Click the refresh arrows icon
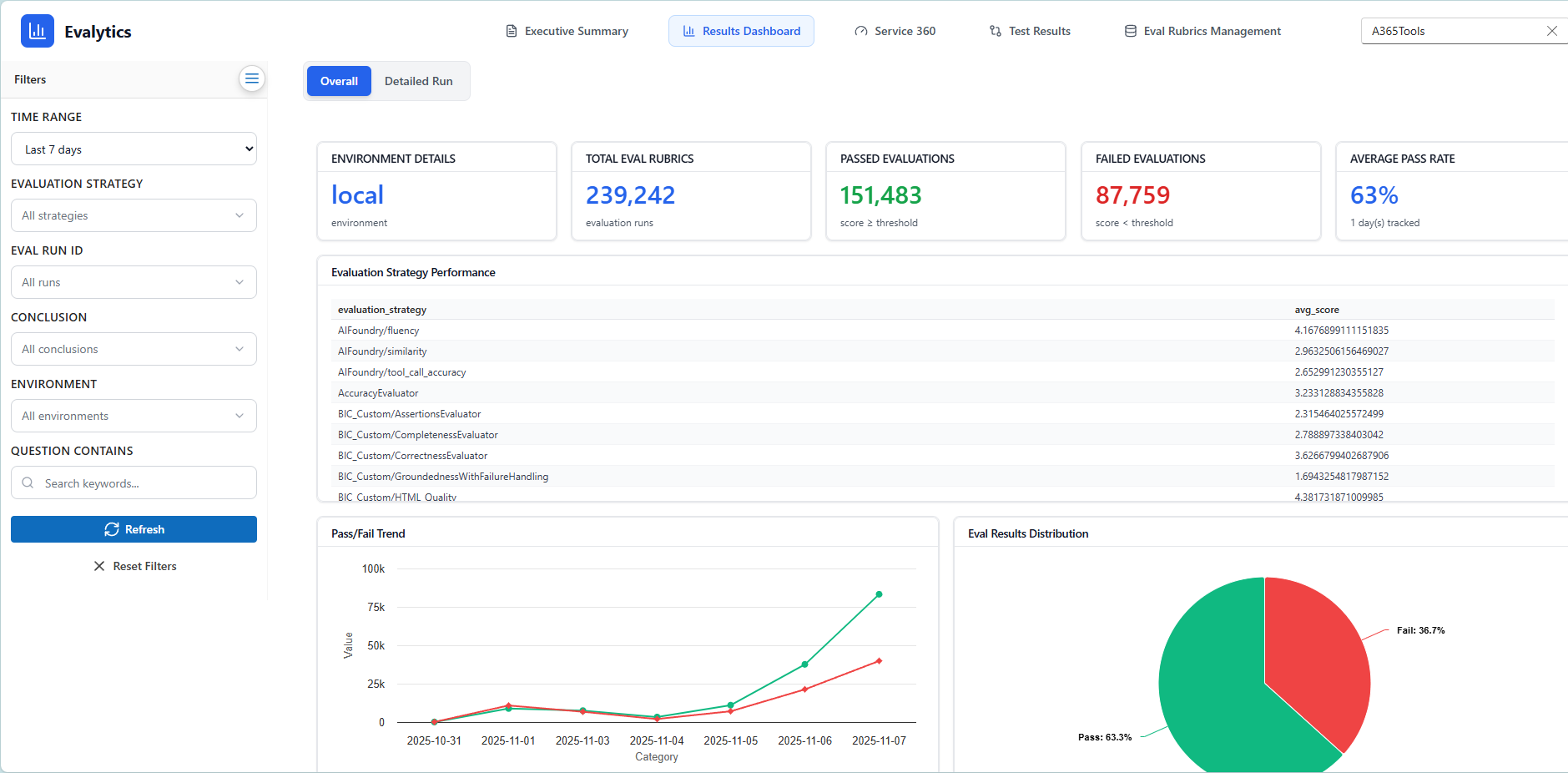Viewport: 1568px width, 773px height. pyautogui.click(x=112, y=529)
